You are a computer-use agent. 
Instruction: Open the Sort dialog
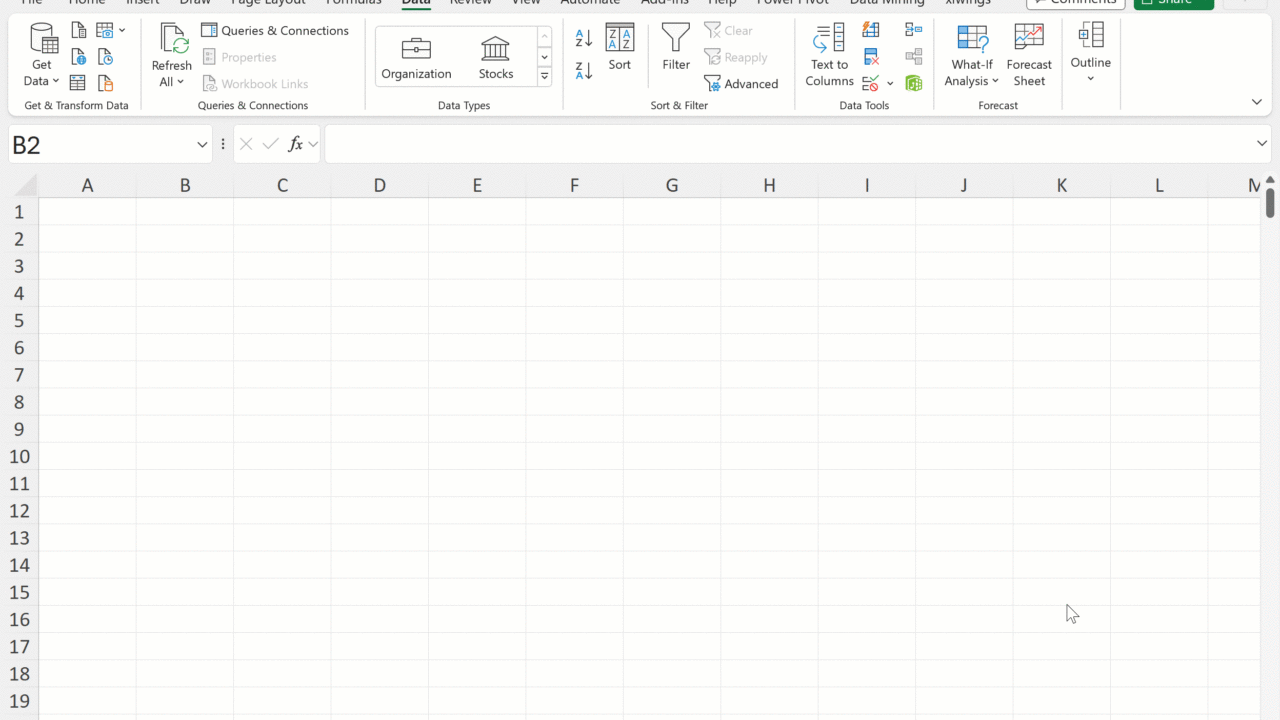(620, 48)
